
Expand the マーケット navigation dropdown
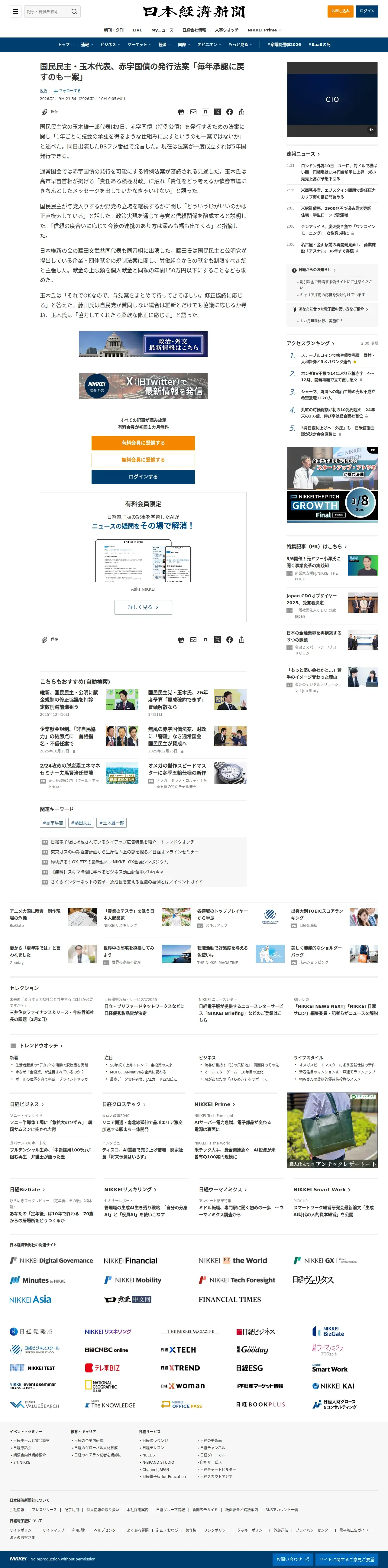coord(139,44)
